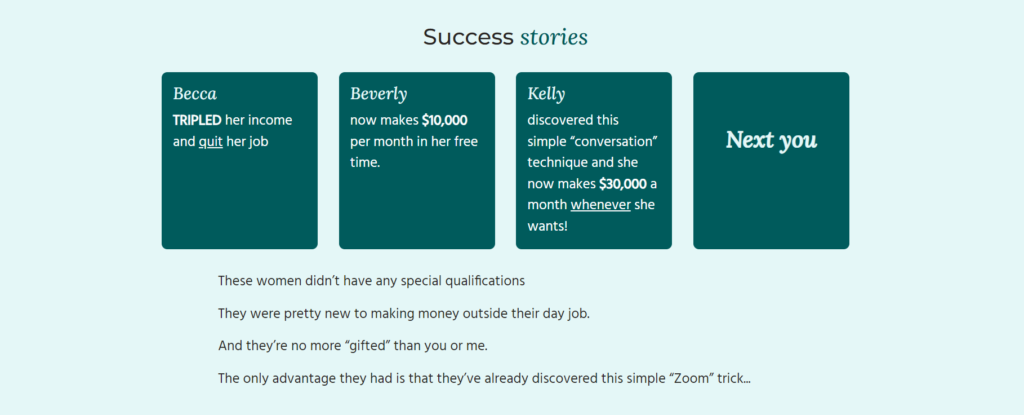The width and height of the screenshot is (1024, 415).
Task: Click the "Success stories" heading
Action: pos(505,37)
